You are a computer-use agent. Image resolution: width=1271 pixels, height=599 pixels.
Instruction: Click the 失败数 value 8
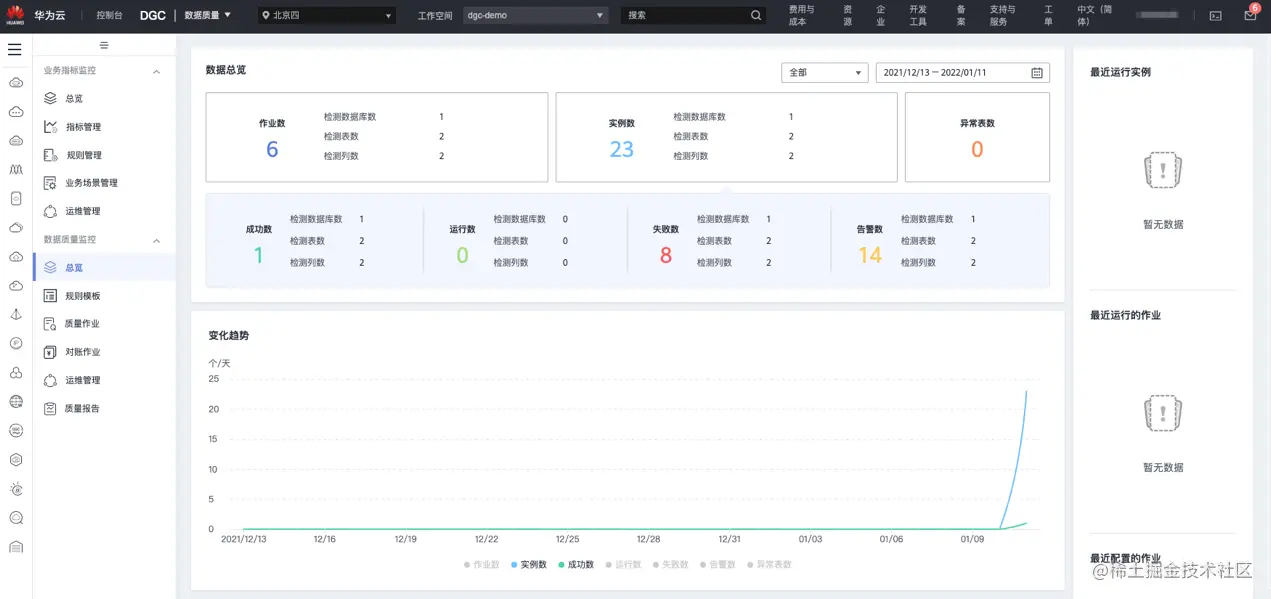[666, 256]
